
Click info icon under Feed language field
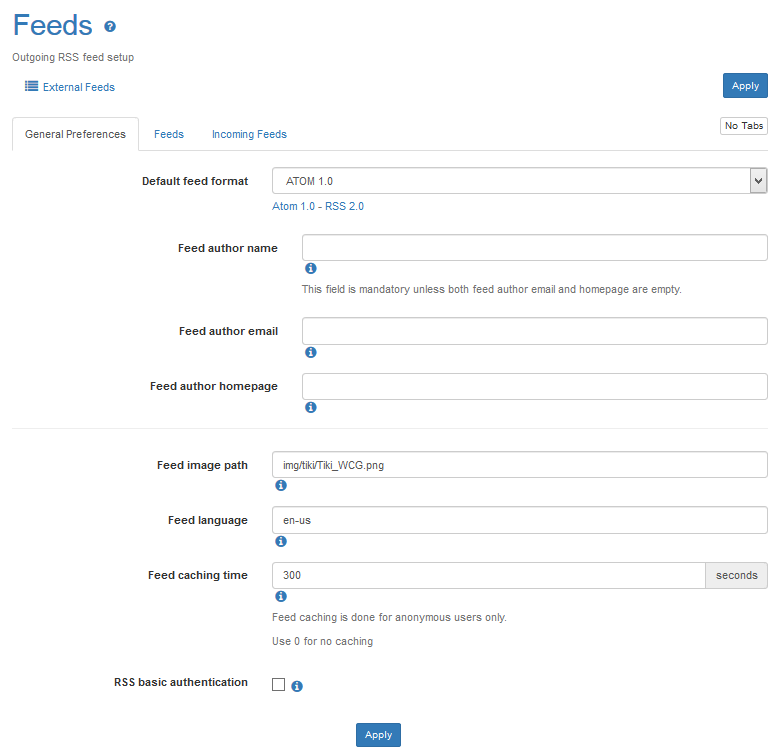[280, 541]
